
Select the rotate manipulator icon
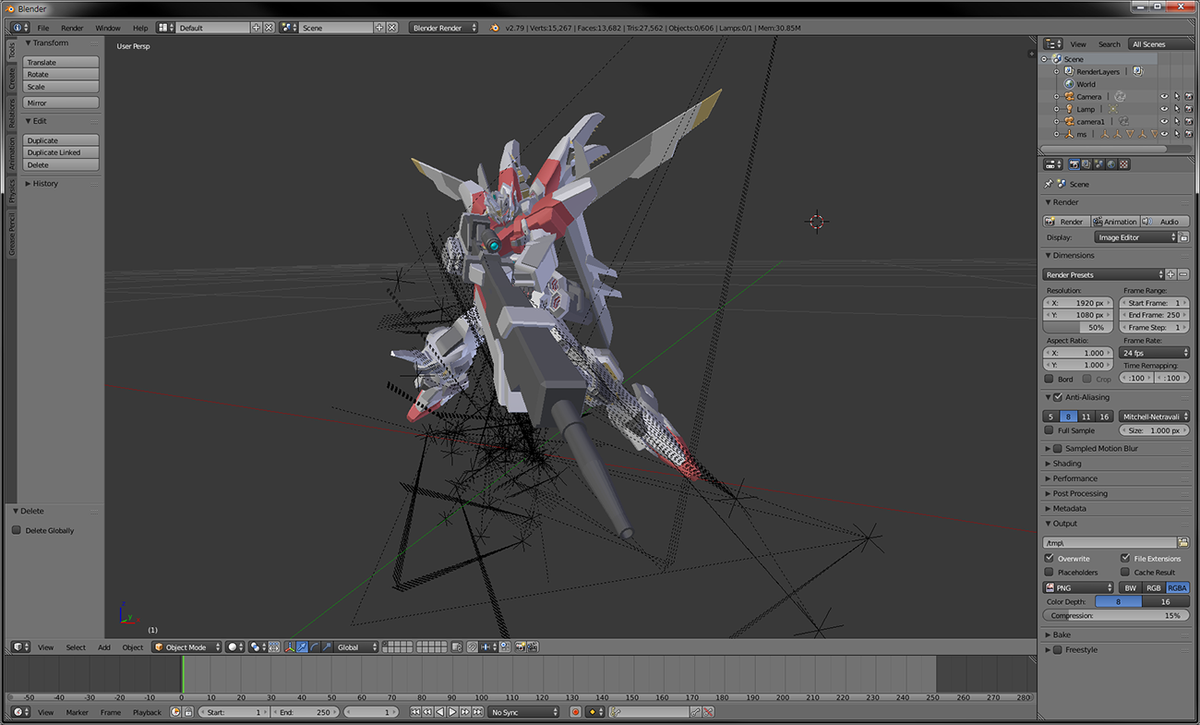(x=314, y=647)
